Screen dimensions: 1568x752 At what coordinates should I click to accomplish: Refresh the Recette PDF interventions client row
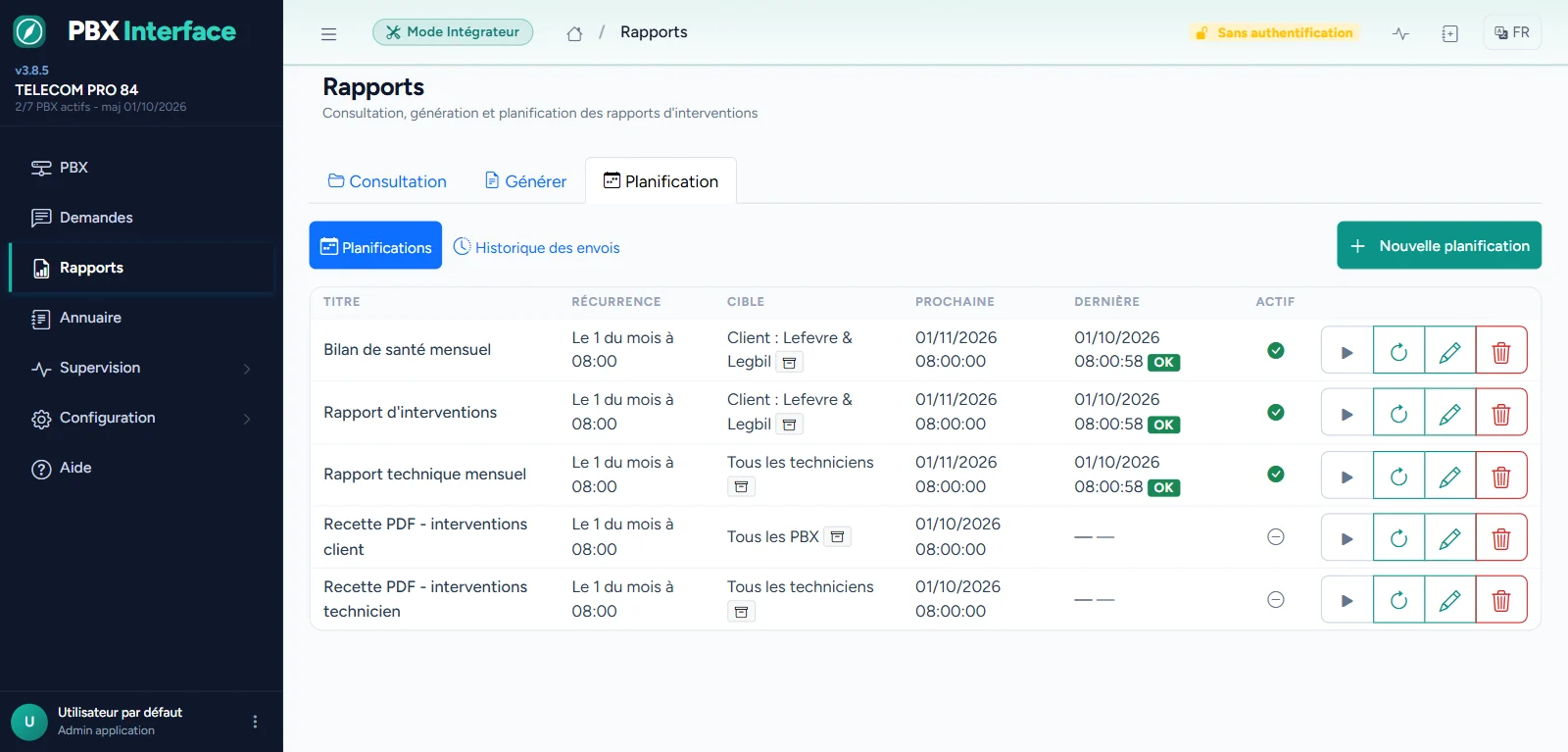[1398, 538]
